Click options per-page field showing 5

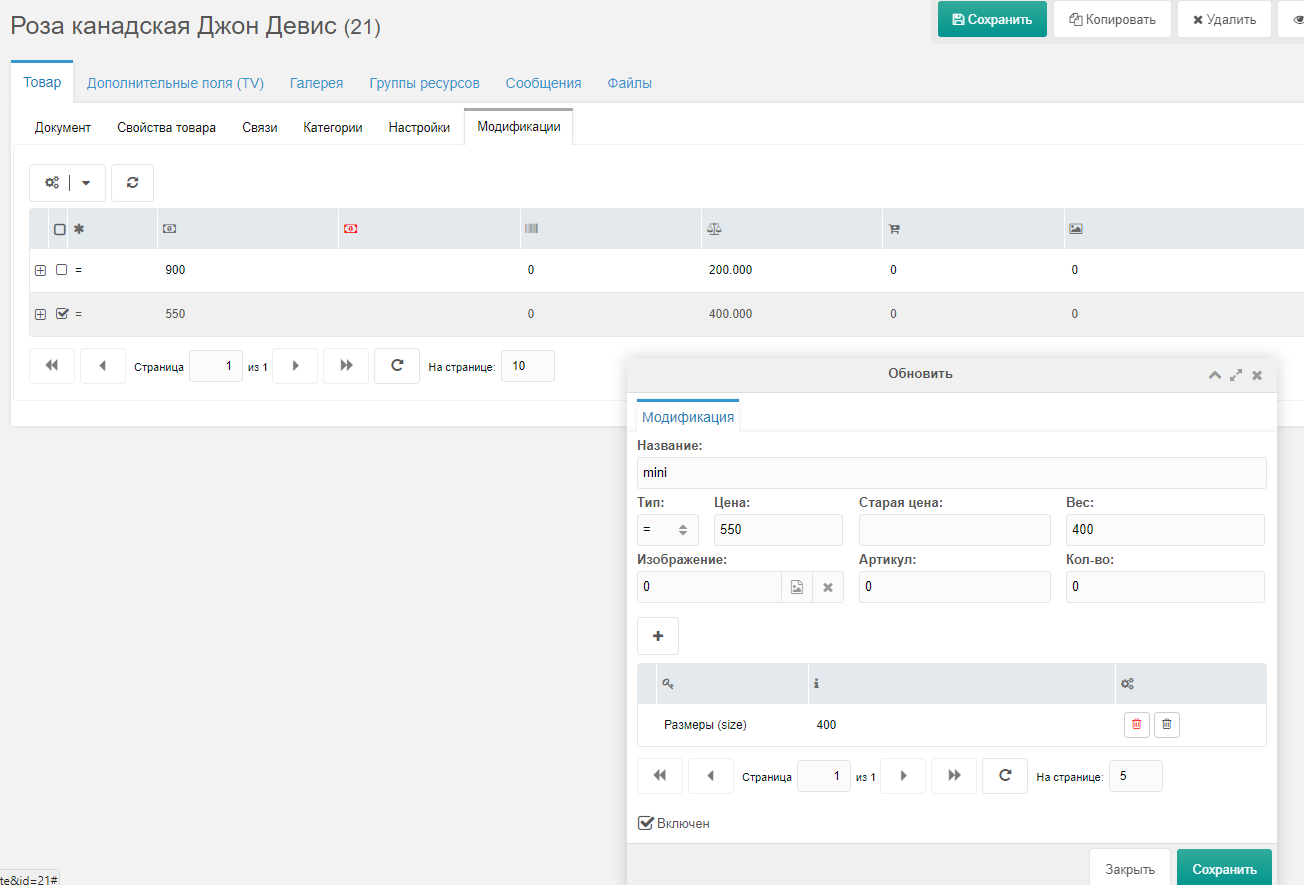1136,776
